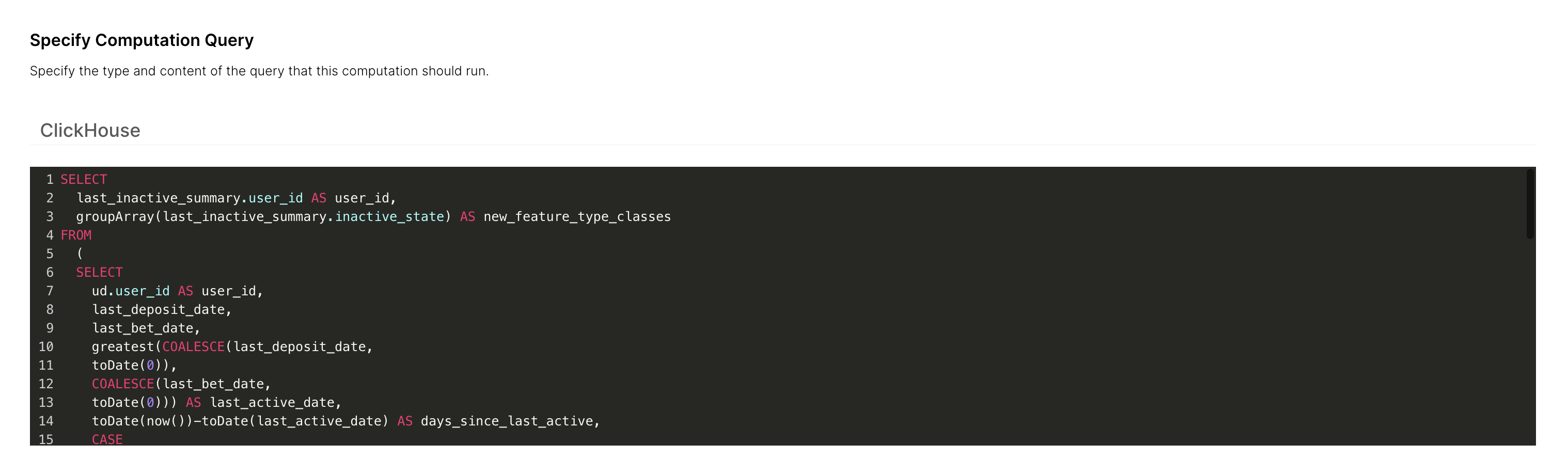Click line number 5 in the gutter

49,254
